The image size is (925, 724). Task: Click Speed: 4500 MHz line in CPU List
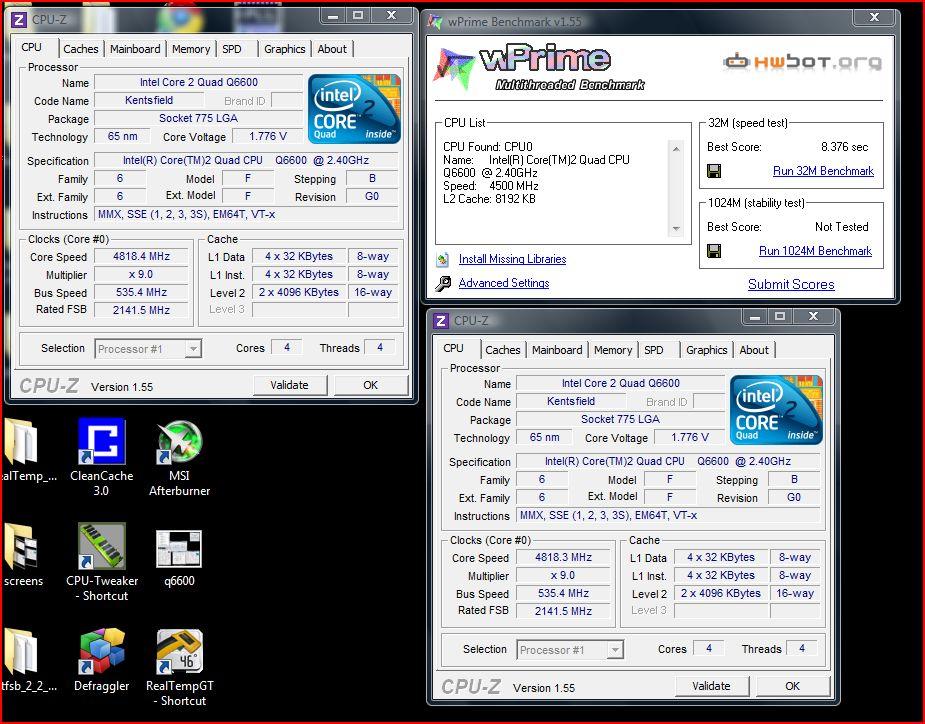(x=491, y=186)
